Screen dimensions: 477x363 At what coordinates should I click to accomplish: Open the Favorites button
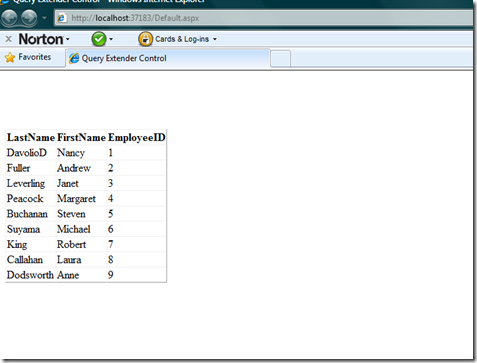(x=28, y=57)
